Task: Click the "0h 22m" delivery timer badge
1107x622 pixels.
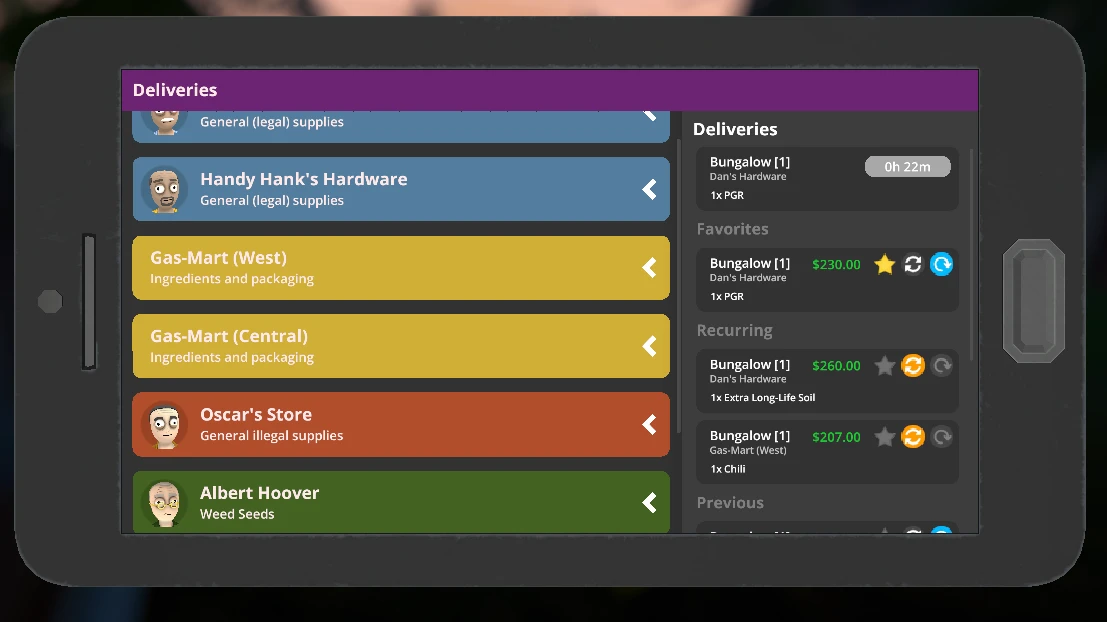Action: [908, 167]
